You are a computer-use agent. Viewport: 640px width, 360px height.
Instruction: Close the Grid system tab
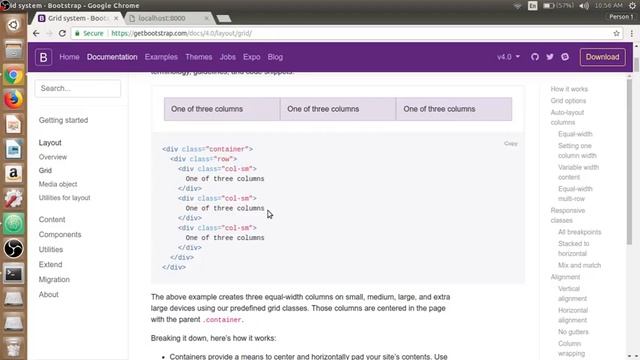click(x=116, y=18)
